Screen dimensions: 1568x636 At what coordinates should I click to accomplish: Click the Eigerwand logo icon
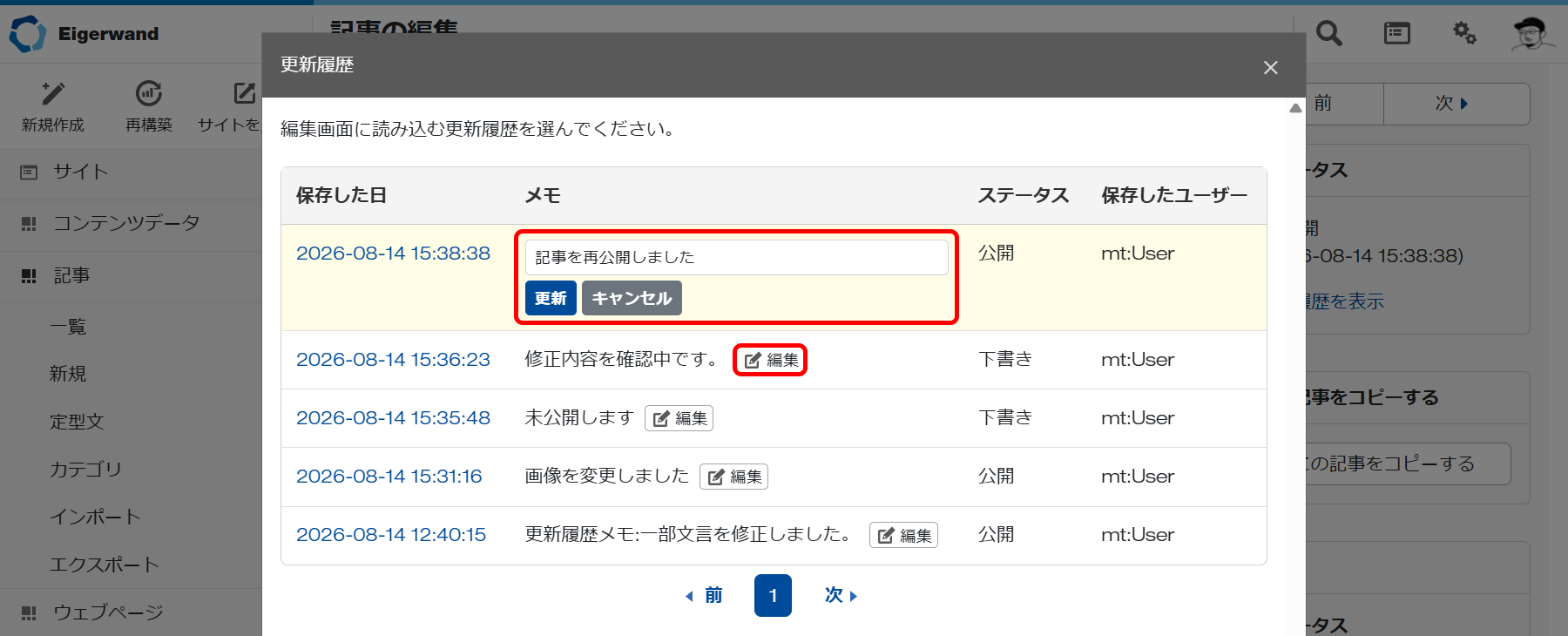27,34
